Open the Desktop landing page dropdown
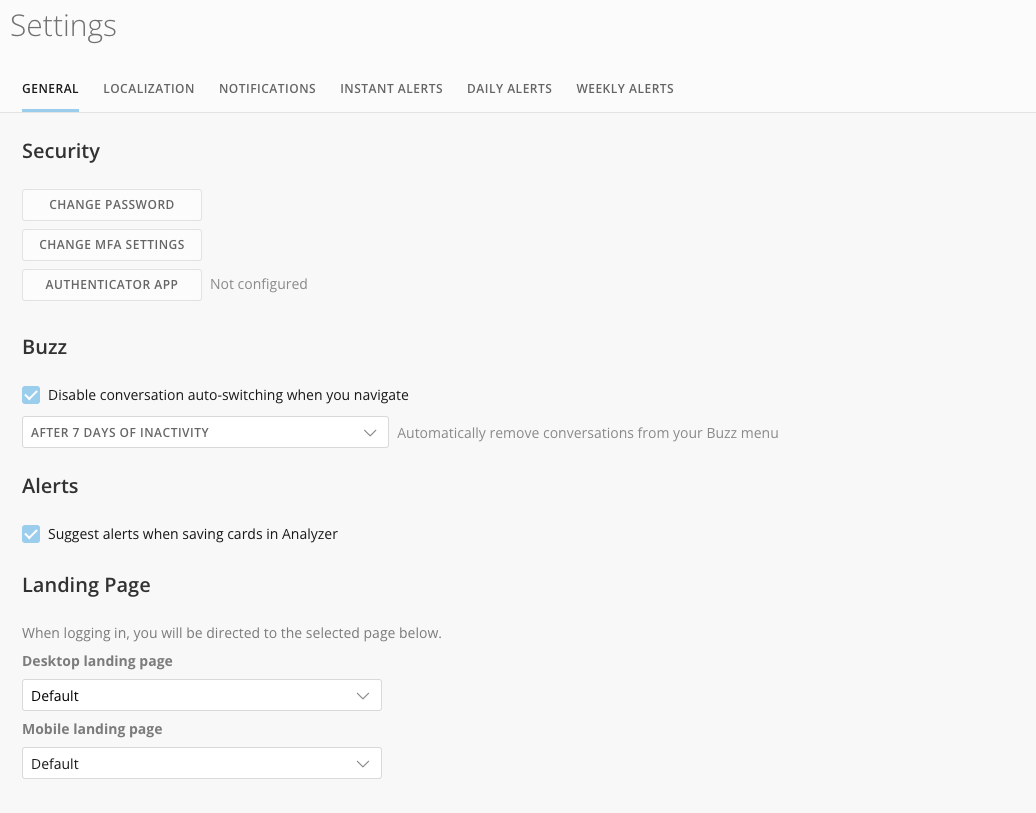 point(201,695)
